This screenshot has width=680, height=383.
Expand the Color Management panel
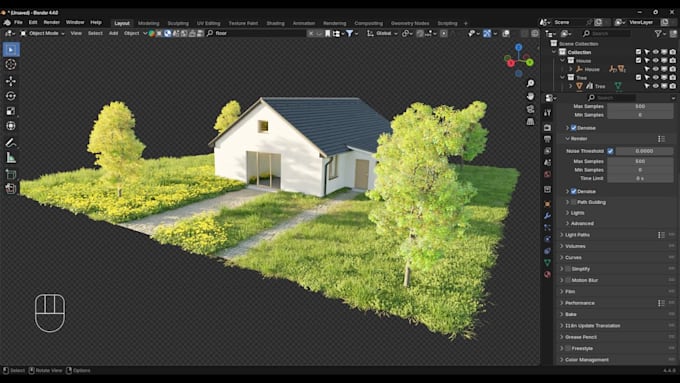coord(586,360)
